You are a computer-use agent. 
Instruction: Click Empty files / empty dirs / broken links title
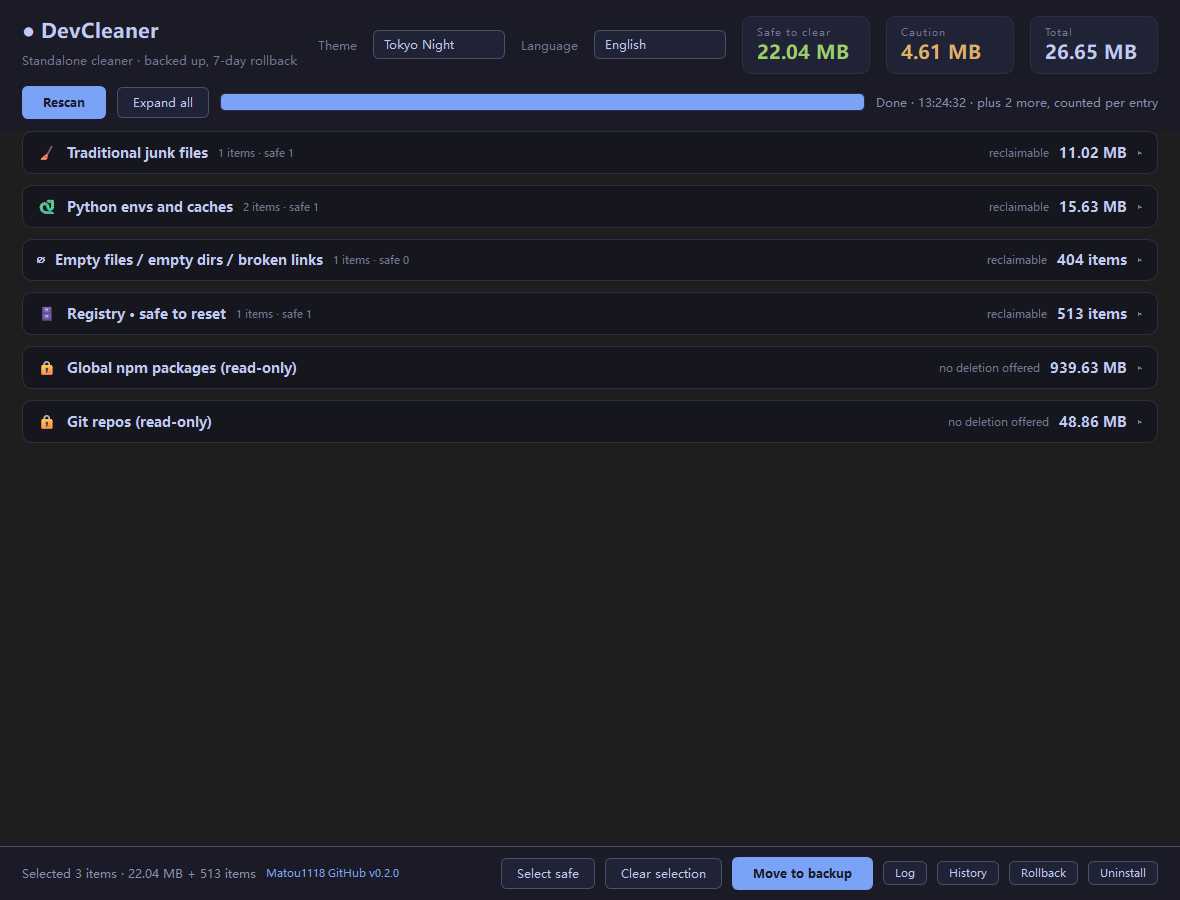pos(189,260)
